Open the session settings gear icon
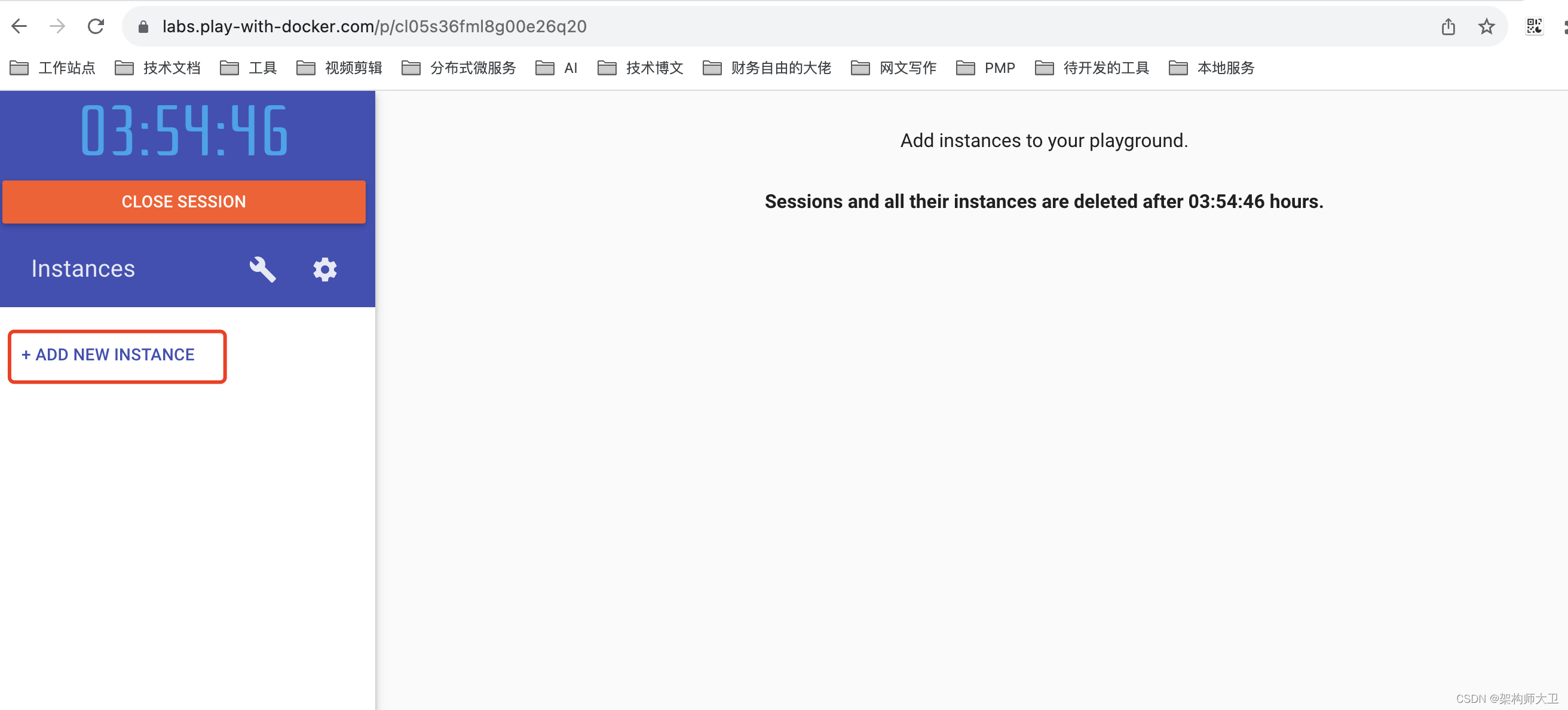The height and width of the screenshot is (710, 1568). click(324, 269)
